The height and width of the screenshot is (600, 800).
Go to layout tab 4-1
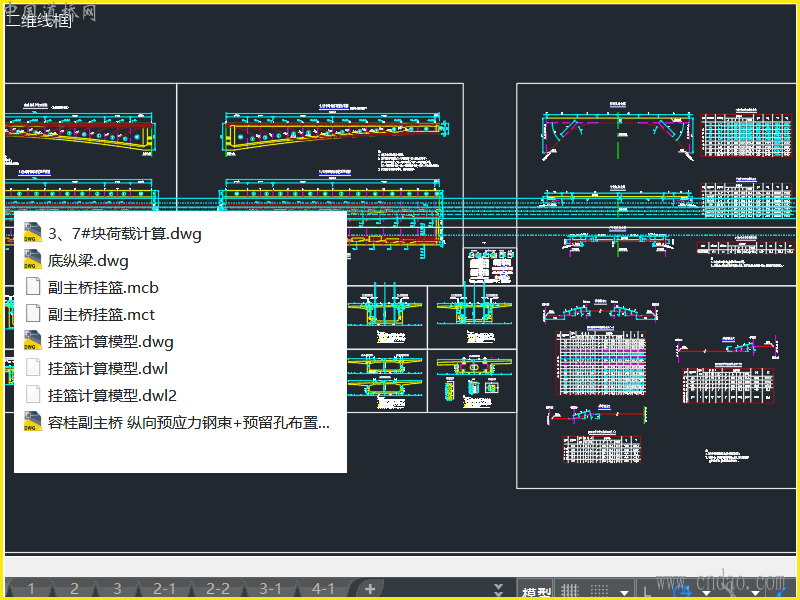(x=322, y=589)
